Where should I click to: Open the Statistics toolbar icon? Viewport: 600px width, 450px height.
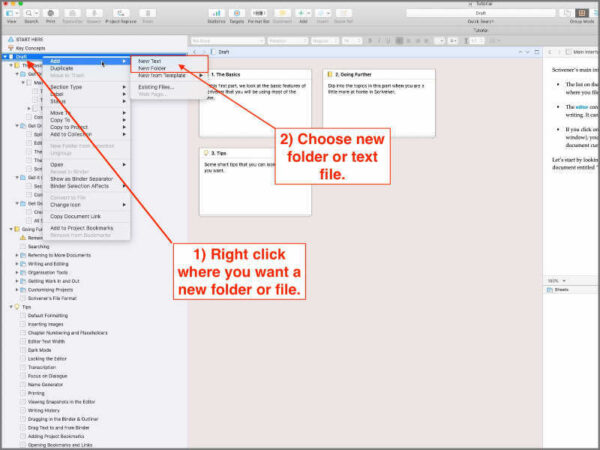217,13
